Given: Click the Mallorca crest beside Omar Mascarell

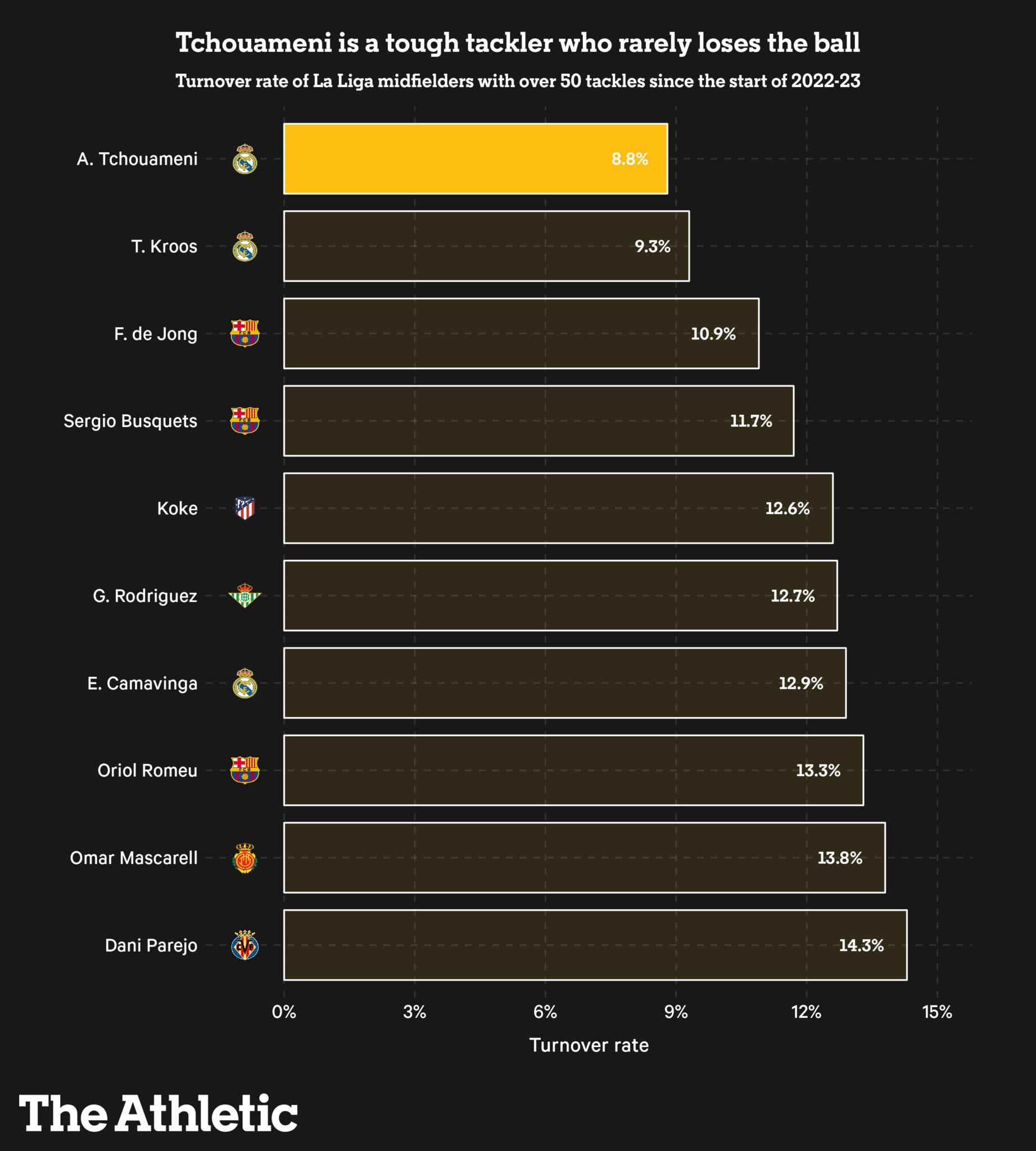Looking at the screenshot, I should click(x=245, y=858).
